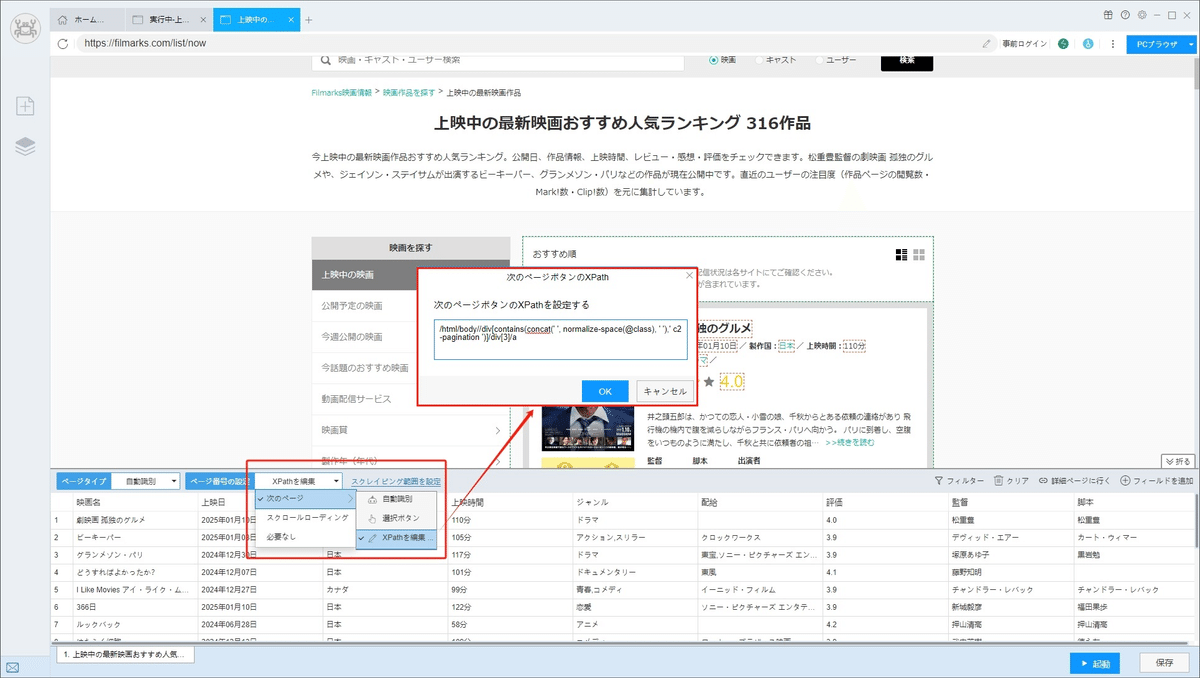Open the settings gear icon in the title bar
The width and height of the screenshot is (1200, 678).
click(1141, 15)
